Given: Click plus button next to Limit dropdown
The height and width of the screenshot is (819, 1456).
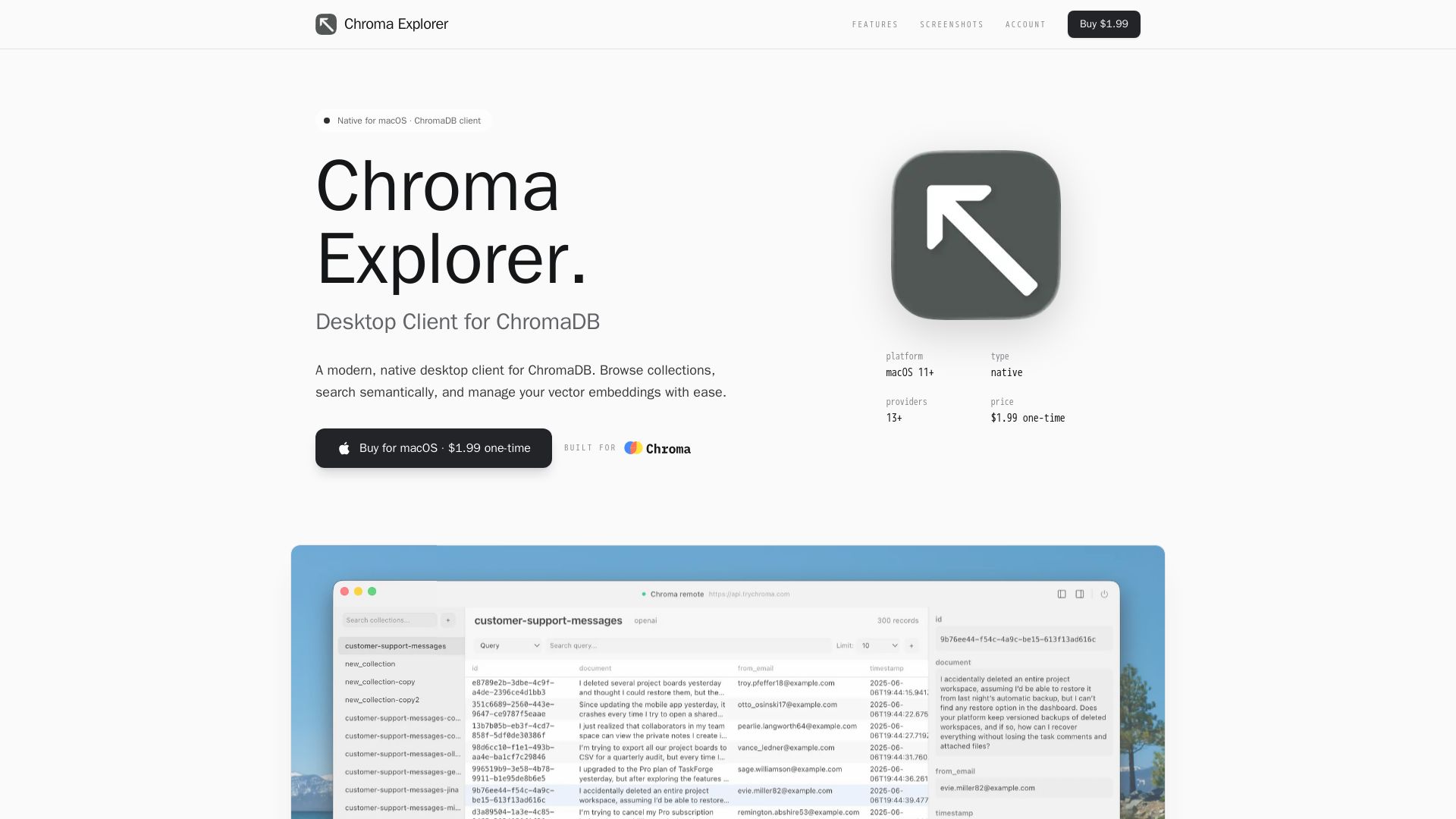Looking at the screenshot, I should [912, 646].
